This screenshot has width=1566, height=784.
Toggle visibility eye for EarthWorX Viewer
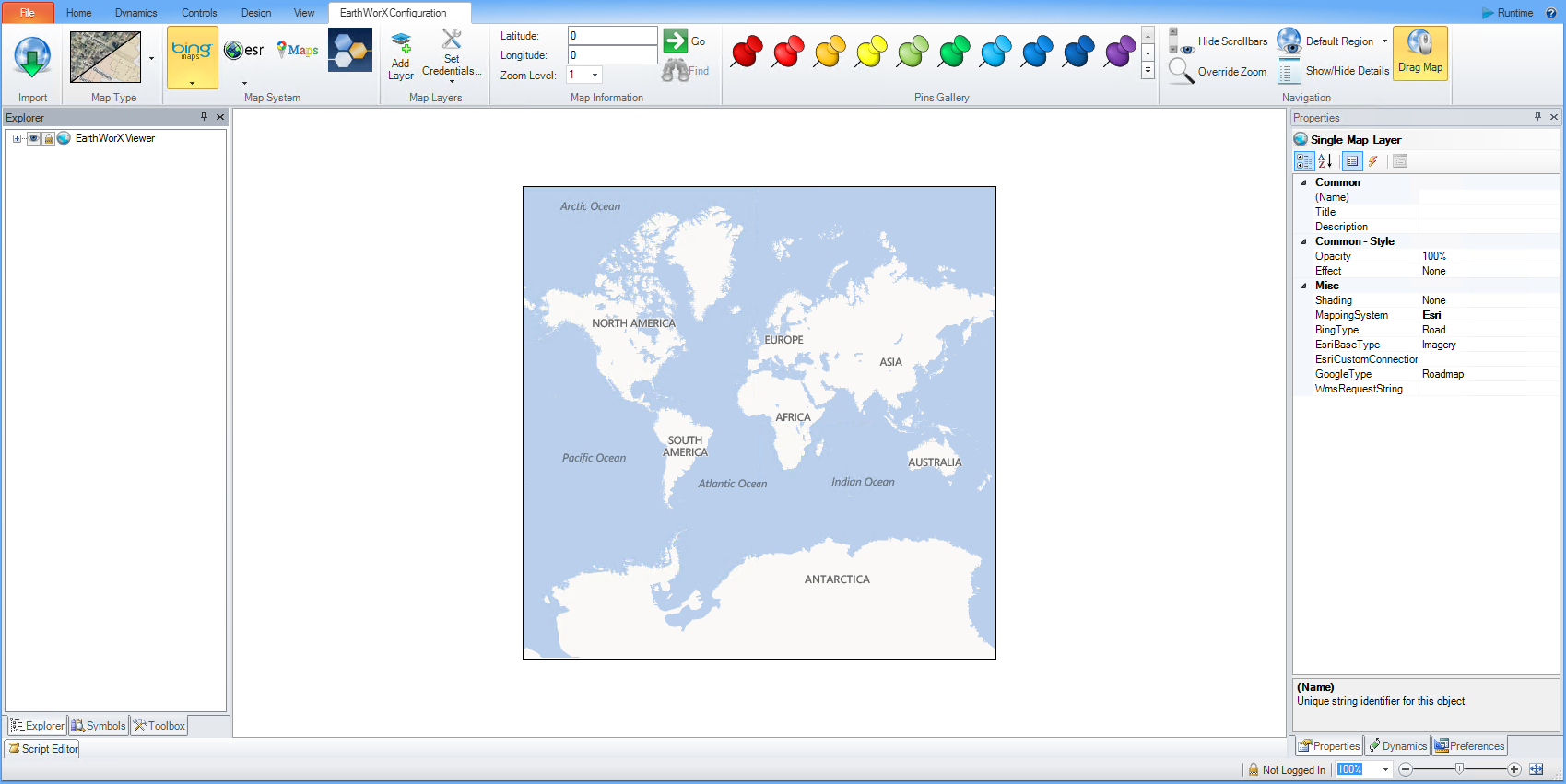(33, 138)
